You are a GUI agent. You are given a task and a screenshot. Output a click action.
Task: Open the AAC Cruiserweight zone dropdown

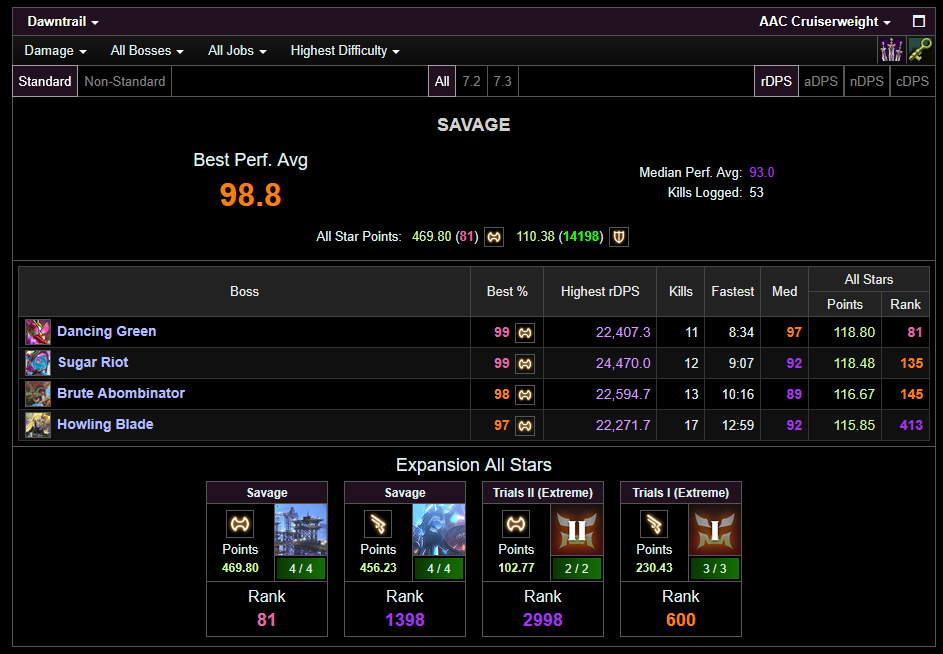click(825, 22)
